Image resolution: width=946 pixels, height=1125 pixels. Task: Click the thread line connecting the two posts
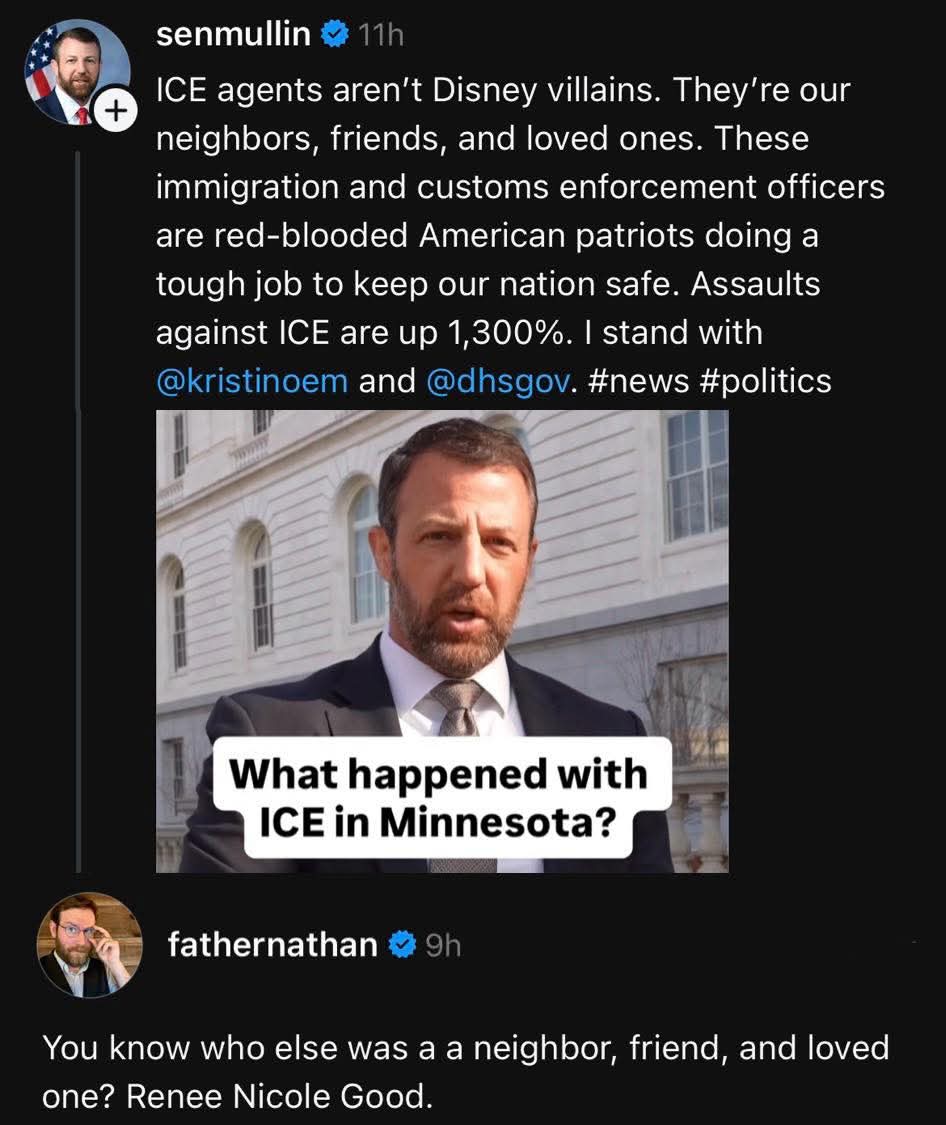click(x=80, y=500)
